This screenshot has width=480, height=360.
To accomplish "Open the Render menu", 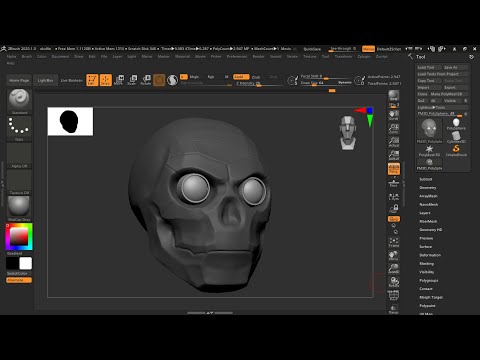I will (x=258, y=57).
